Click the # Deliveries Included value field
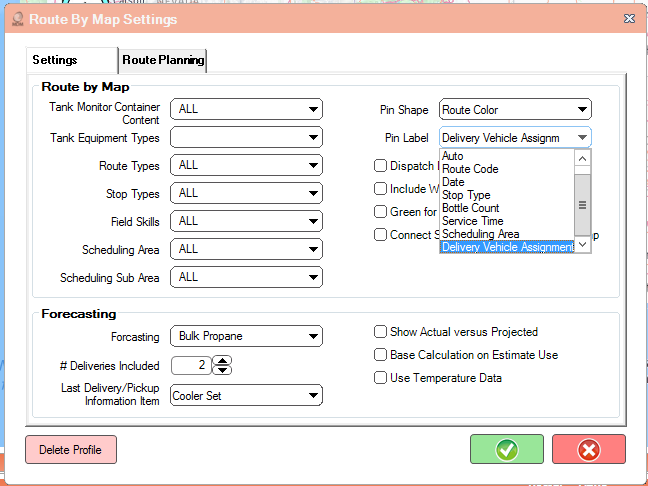 point(191,365)
